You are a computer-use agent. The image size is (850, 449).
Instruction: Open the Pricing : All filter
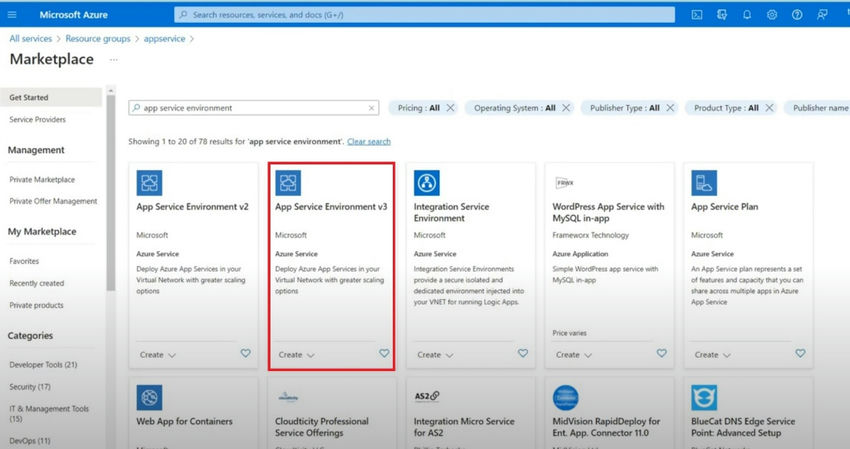coord(418,108)
